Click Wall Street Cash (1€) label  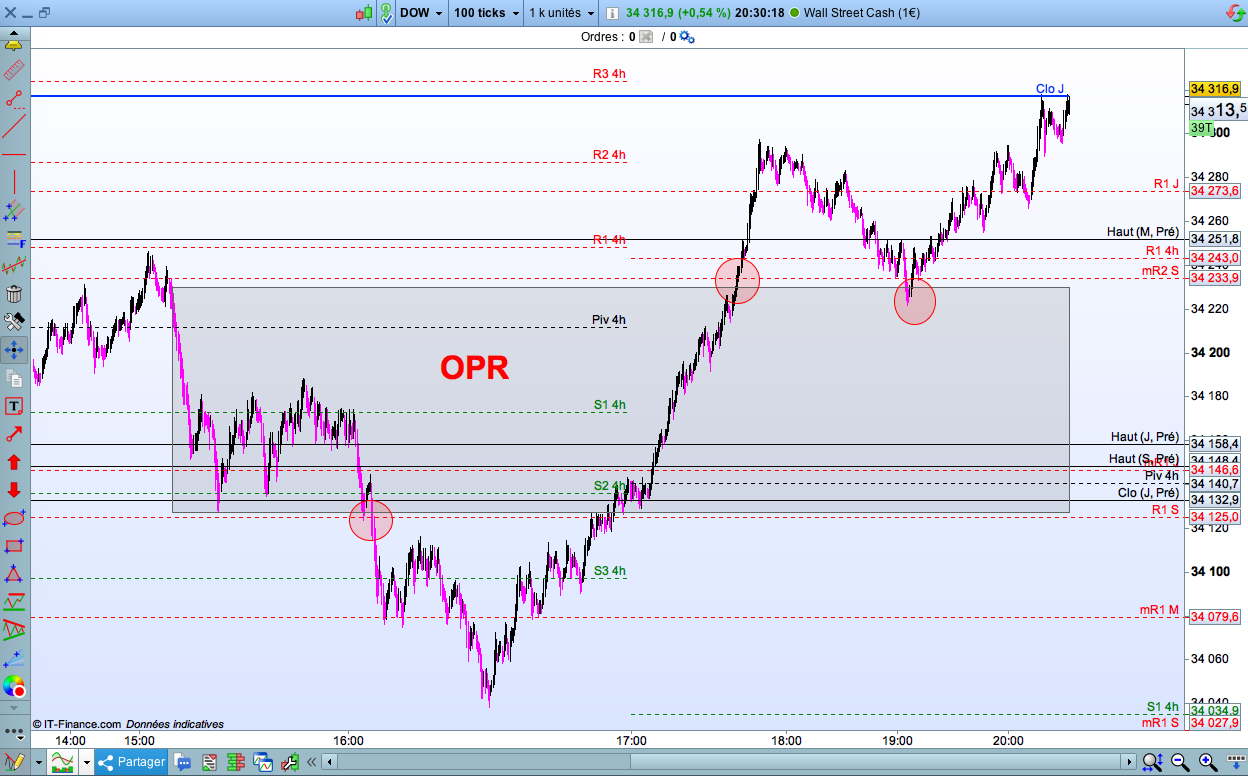point(862,13)
